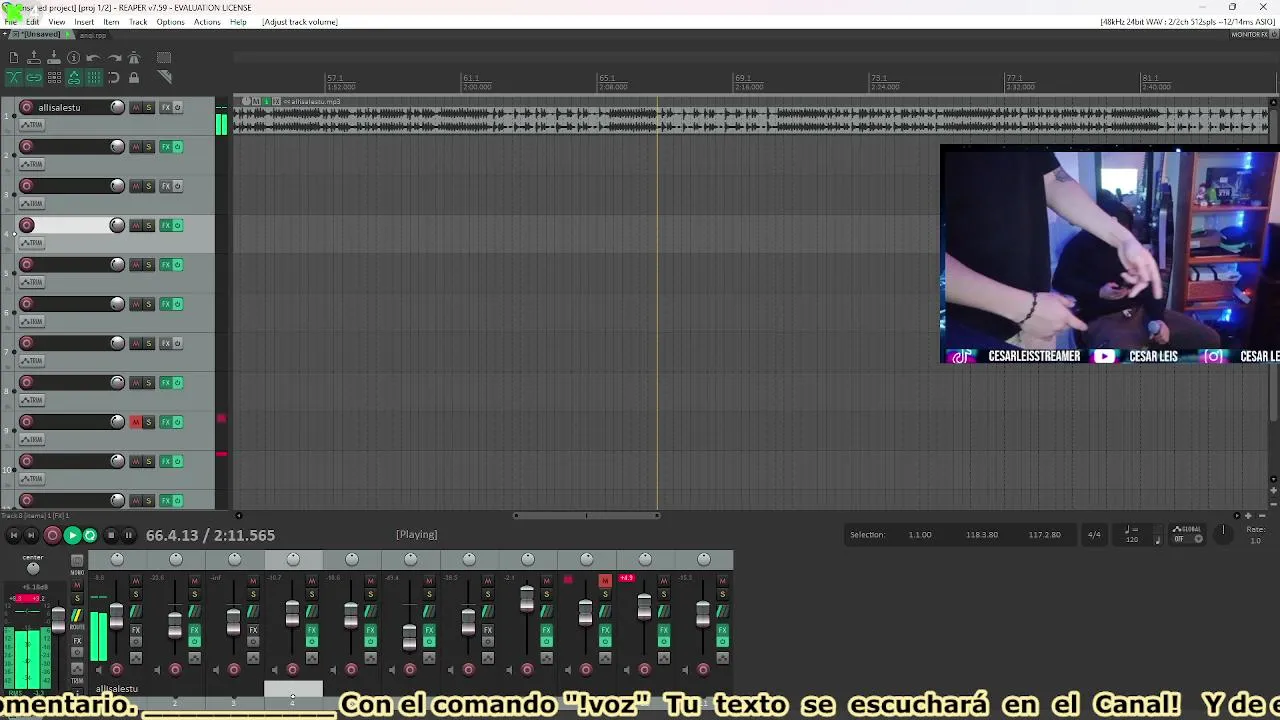This screenshot has width=1280, height=720.
Task: Arm record on allisalestu mixer strip
Action: 117,670
